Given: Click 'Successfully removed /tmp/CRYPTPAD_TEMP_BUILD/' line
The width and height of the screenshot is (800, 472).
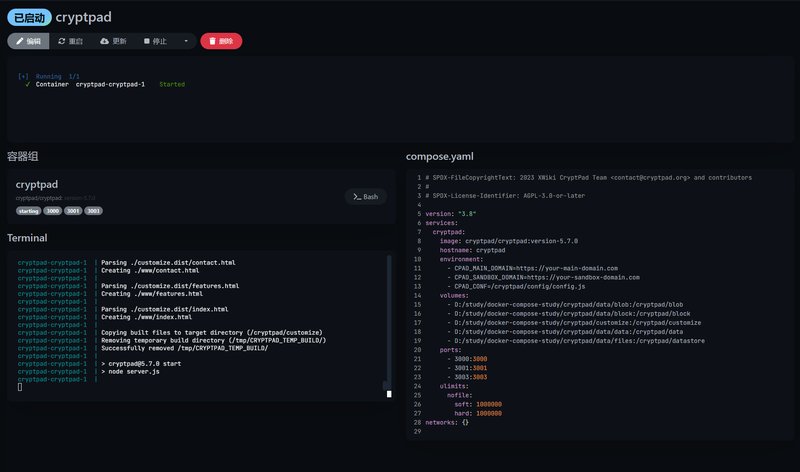Looking at the screenshot, I should tap(185, 348).
